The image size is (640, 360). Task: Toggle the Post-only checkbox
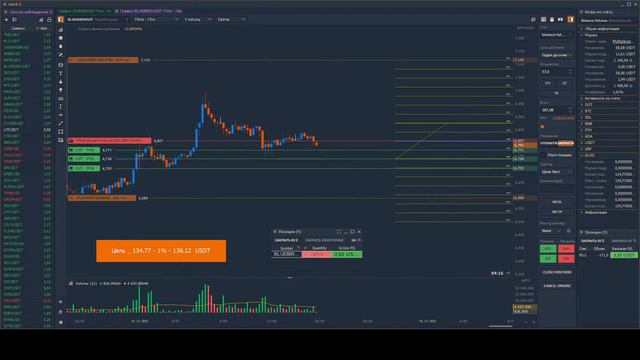[544, 155]
